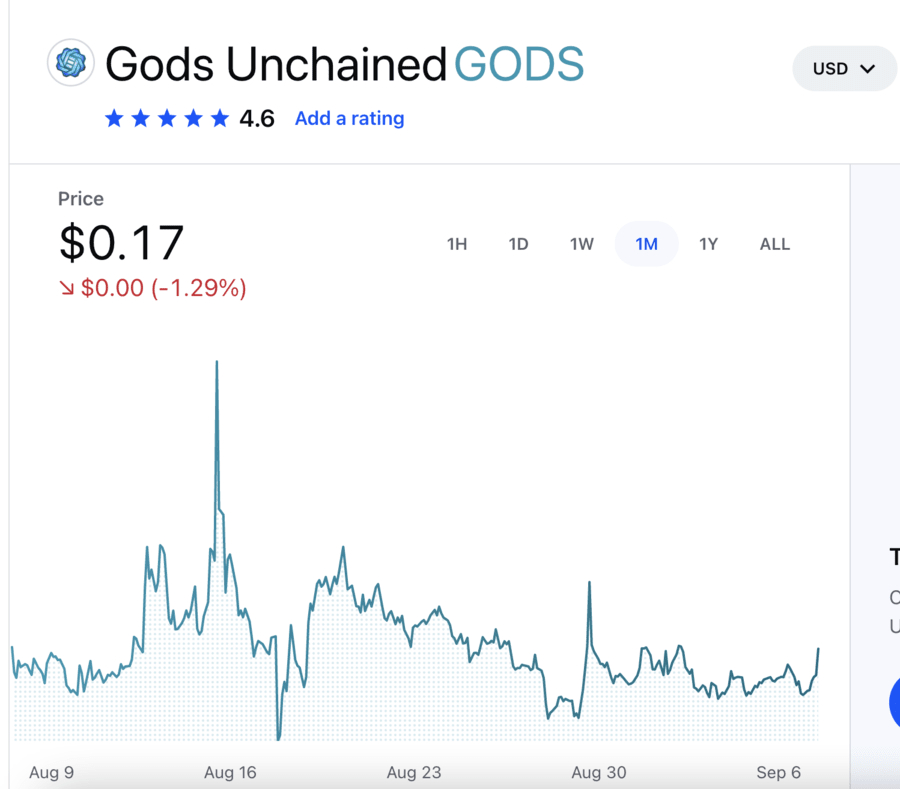
Task: Click the Sep 6 date axis label
Action: pos(778,772)
